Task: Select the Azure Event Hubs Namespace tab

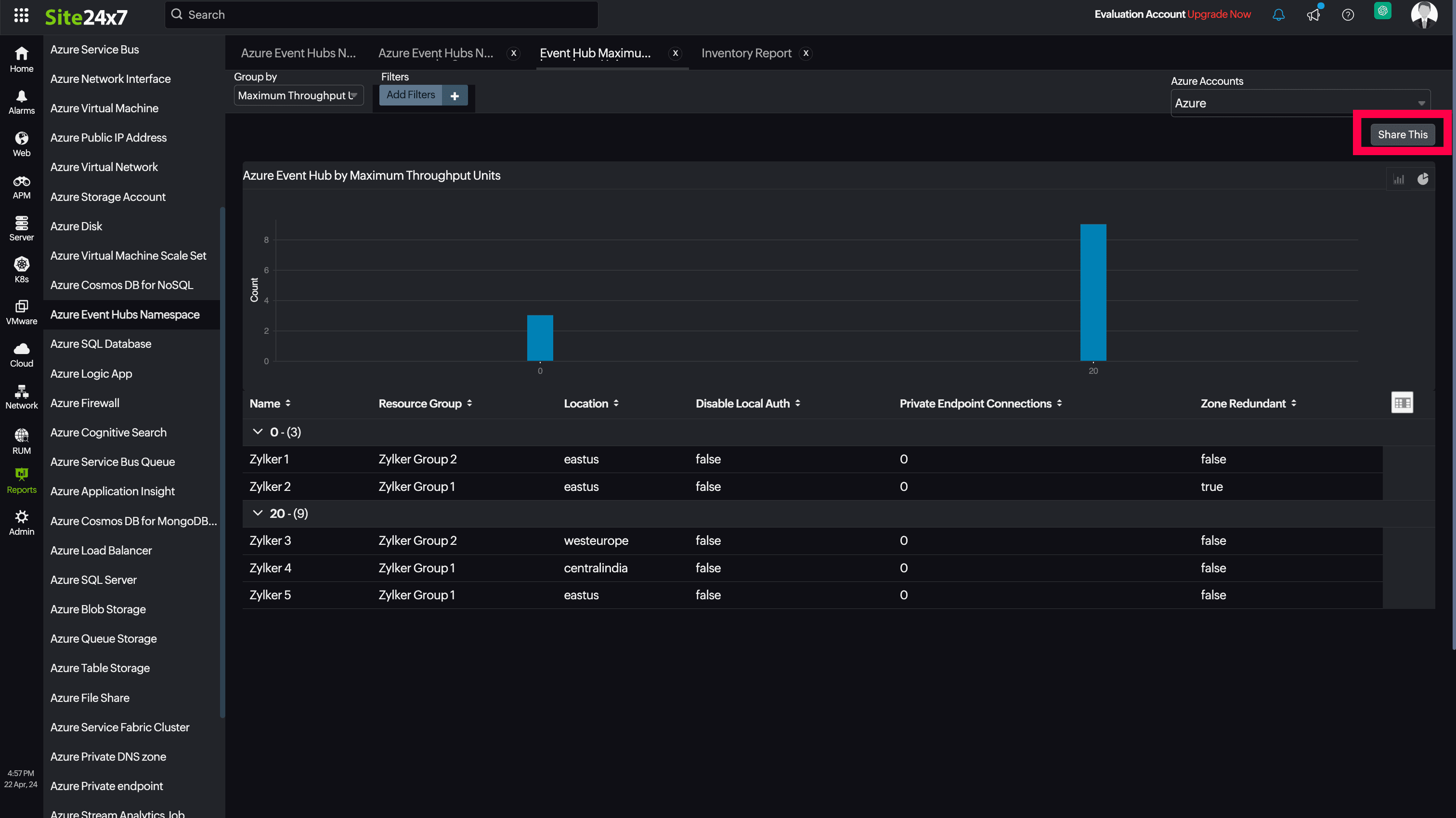Action: pos(125,315)
